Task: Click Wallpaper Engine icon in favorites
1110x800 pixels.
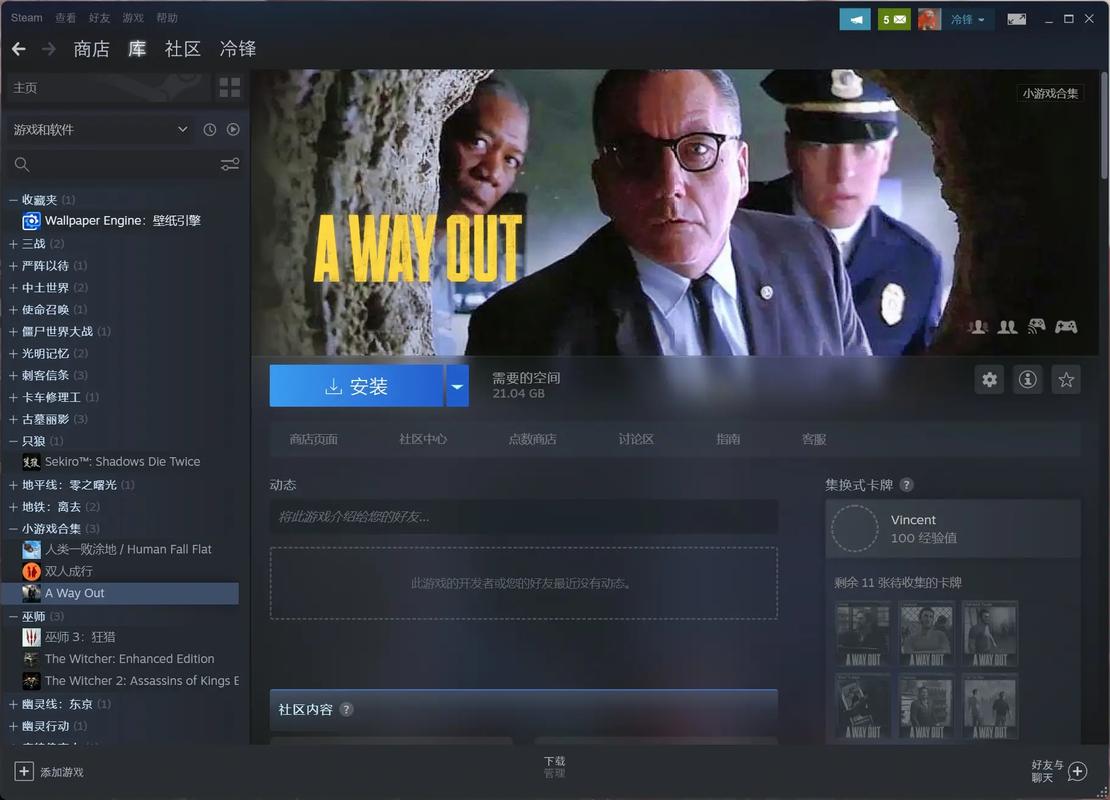Action: click(31, 222)
